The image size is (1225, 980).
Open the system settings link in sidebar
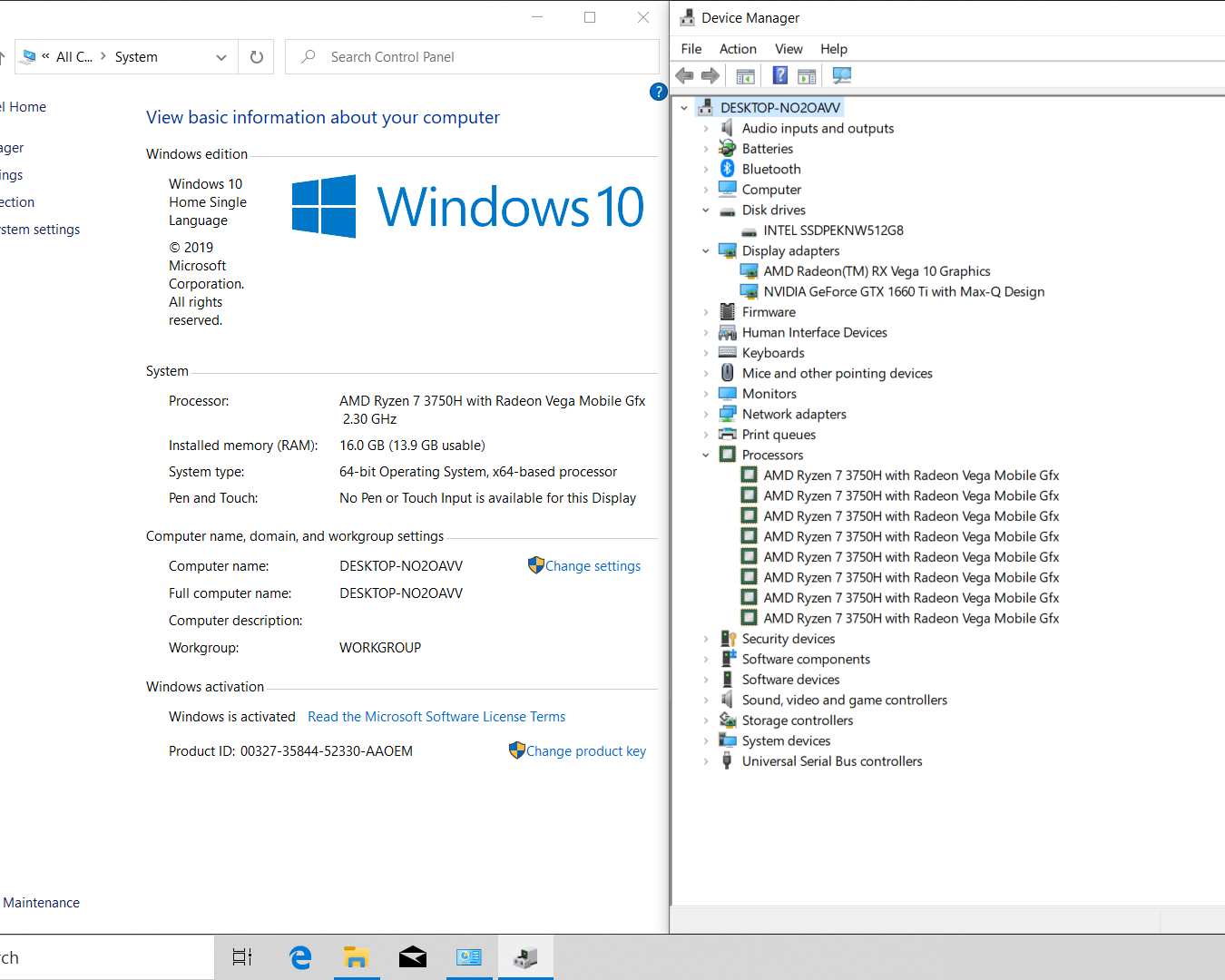(x=40, y=230)
